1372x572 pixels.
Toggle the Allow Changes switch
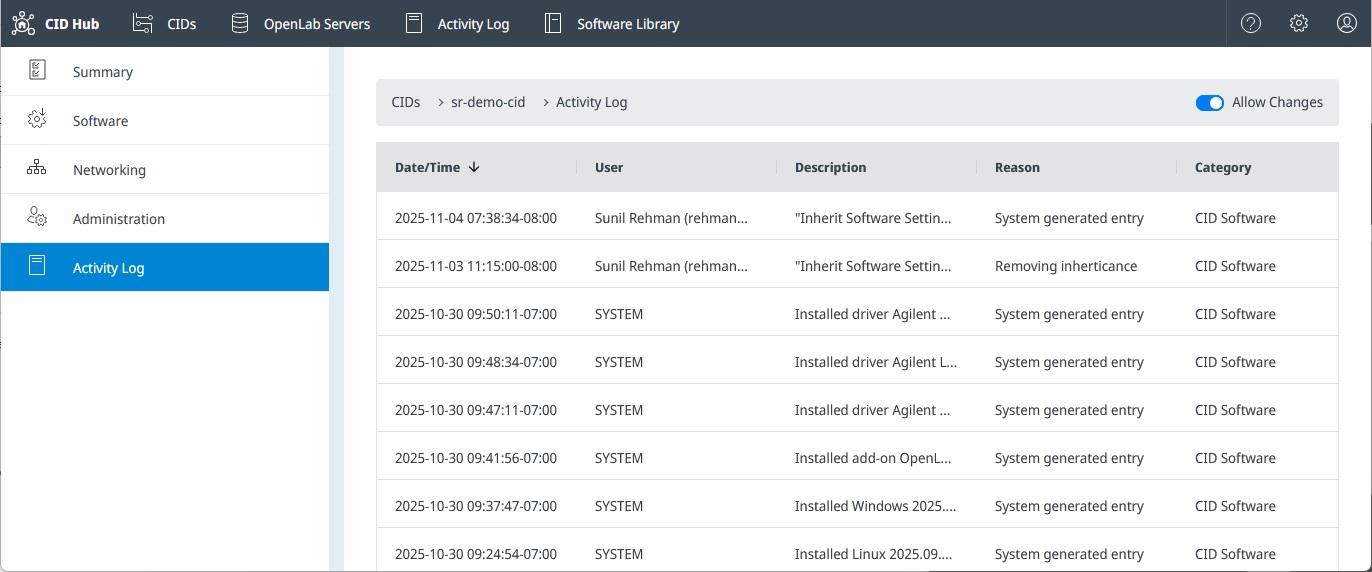1210,102
